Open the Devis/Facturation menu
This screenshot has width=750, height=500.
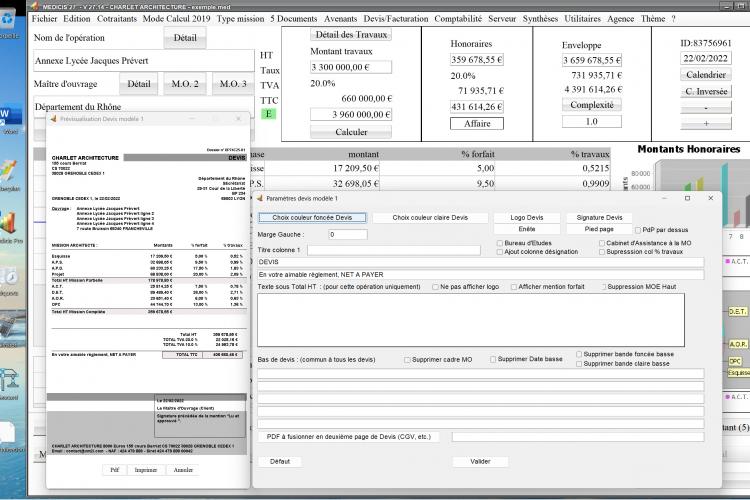click(396, 19)
